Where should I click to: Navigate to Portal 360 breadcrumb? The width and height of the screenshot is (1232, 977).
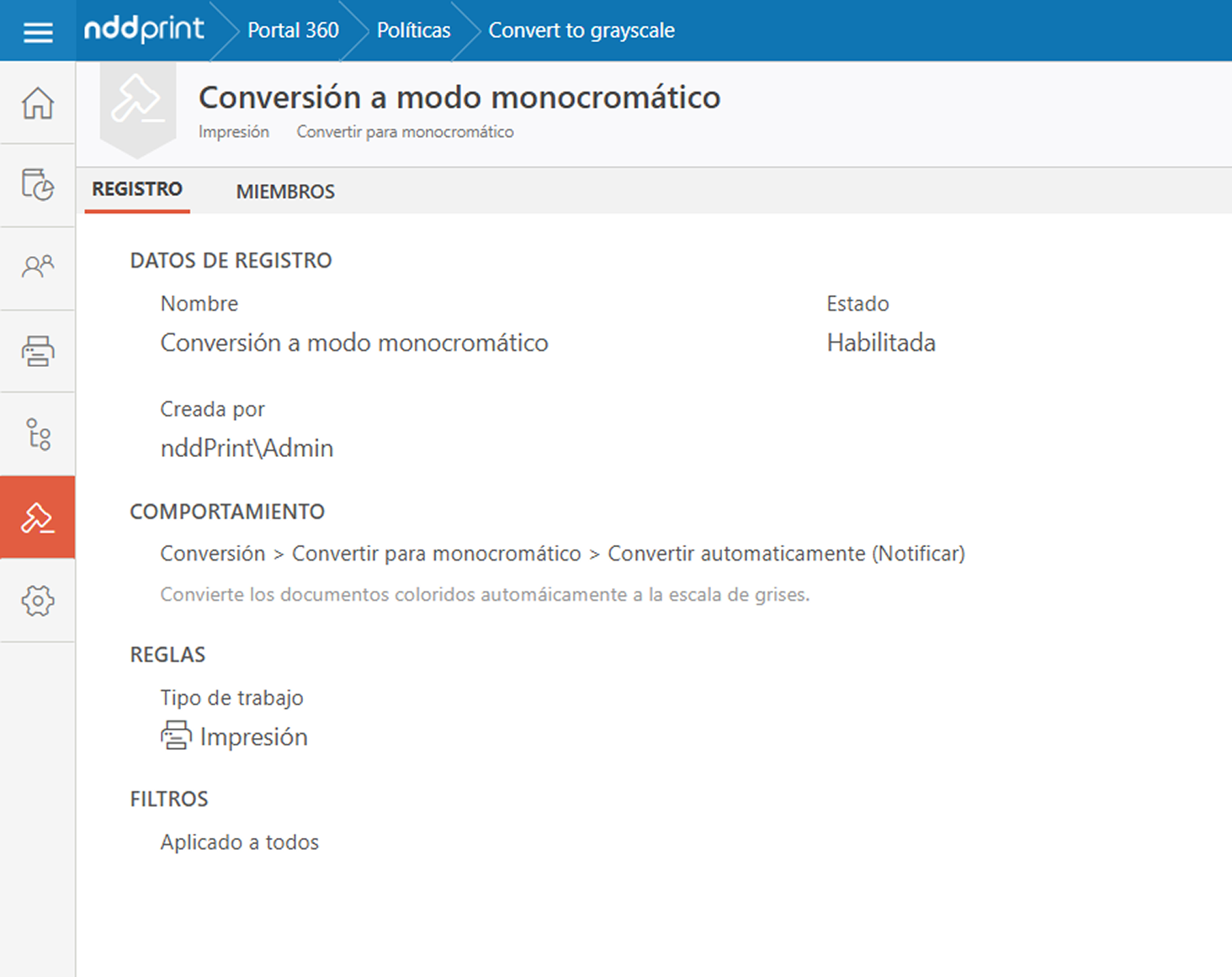[x=293, y=30]
